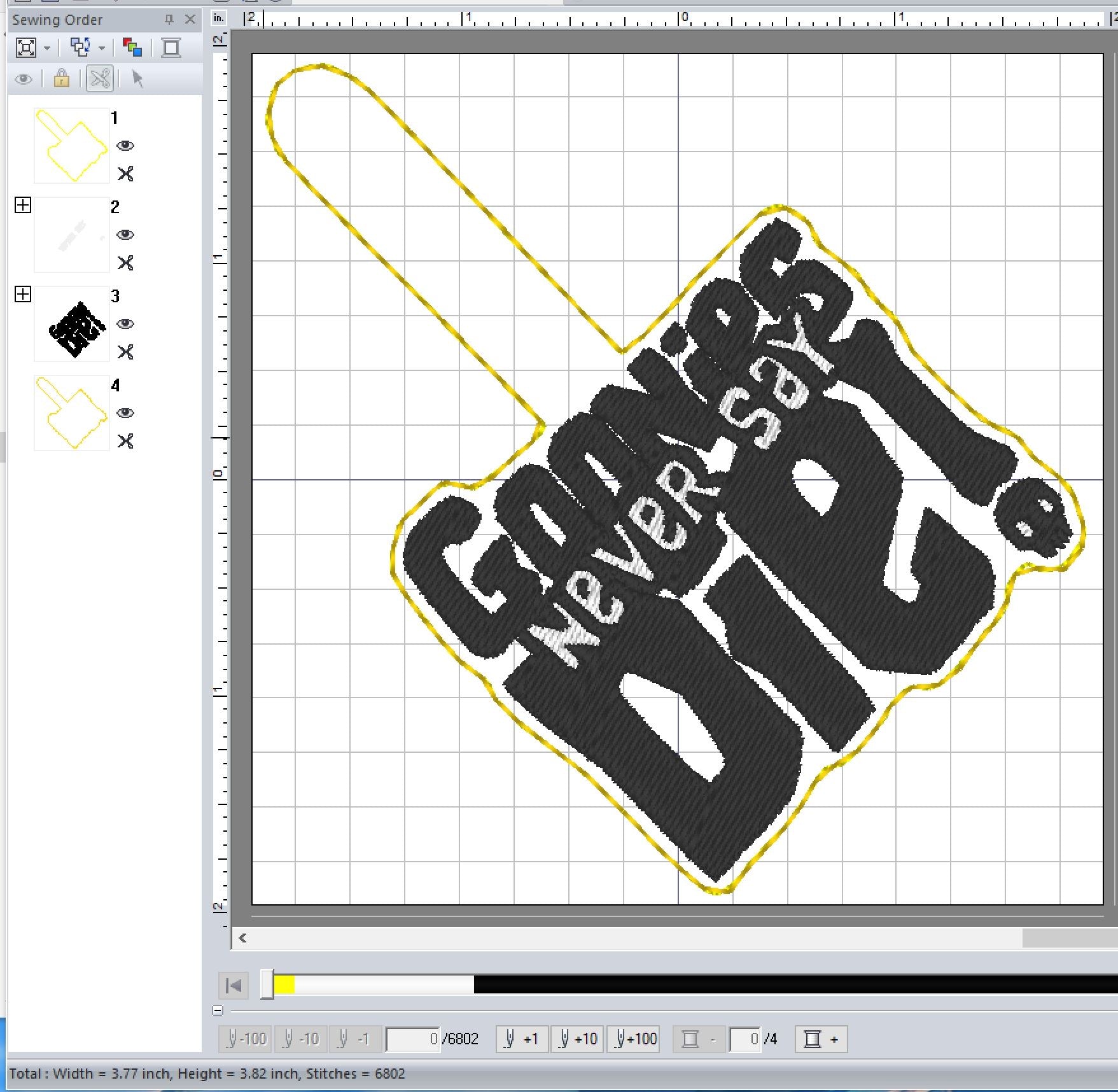Toggle the scissors trim toolbar button

pos(100,79)
